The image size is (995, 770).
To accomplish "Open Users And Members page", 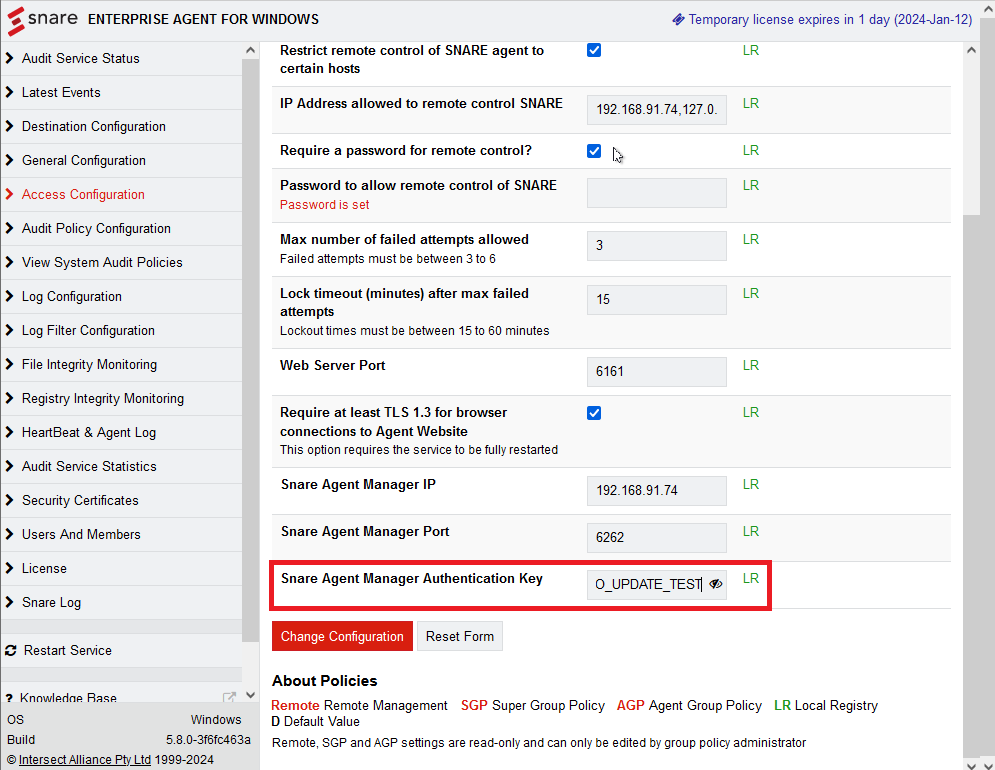I will click(x=81, y=534).
